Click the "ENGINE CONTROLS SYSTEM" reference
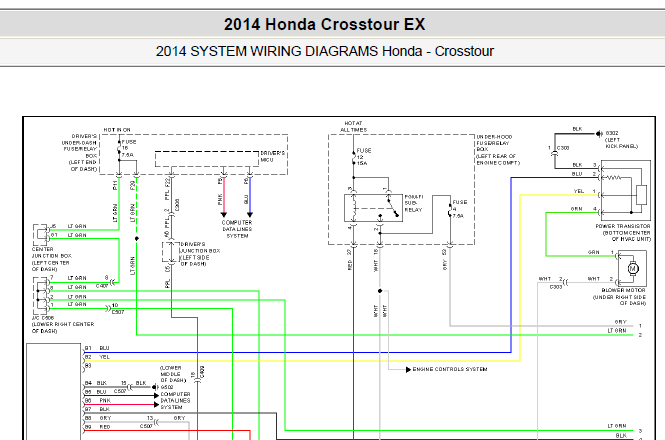The image size is (665, 440). click(450, 369)
